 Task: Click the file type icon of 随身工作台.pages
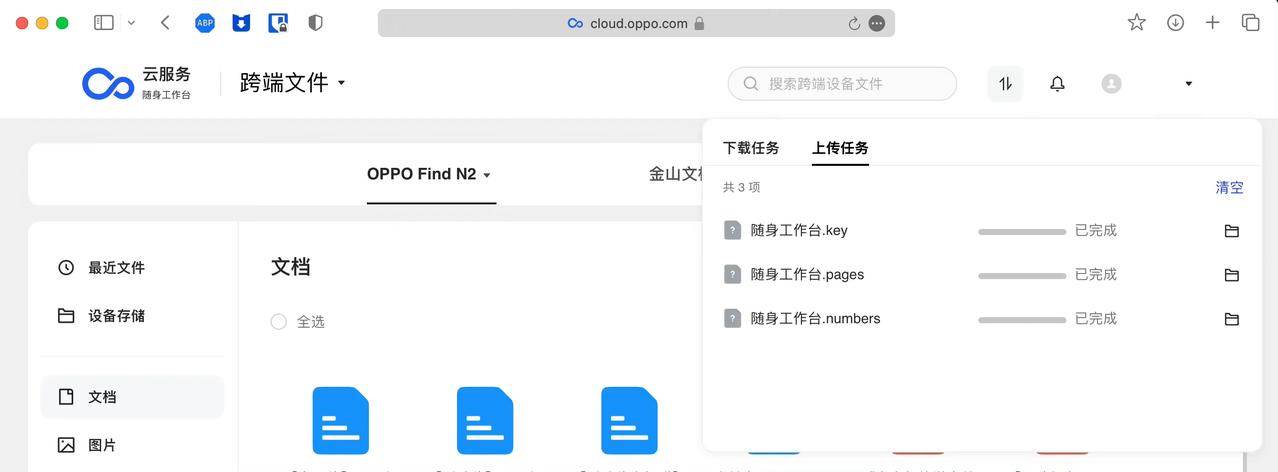click(732, 274)
